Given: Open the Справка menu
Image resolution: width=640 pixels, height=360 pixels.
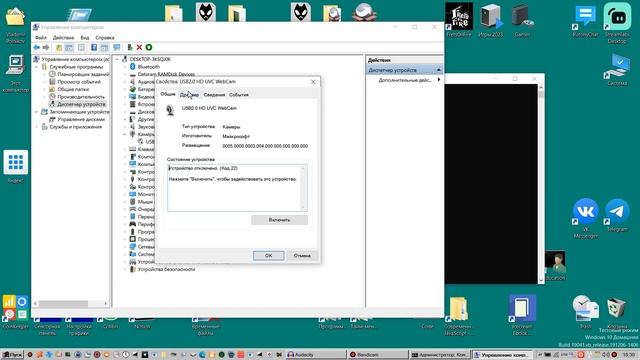Looking at the screenshot, I should point(105,38).
